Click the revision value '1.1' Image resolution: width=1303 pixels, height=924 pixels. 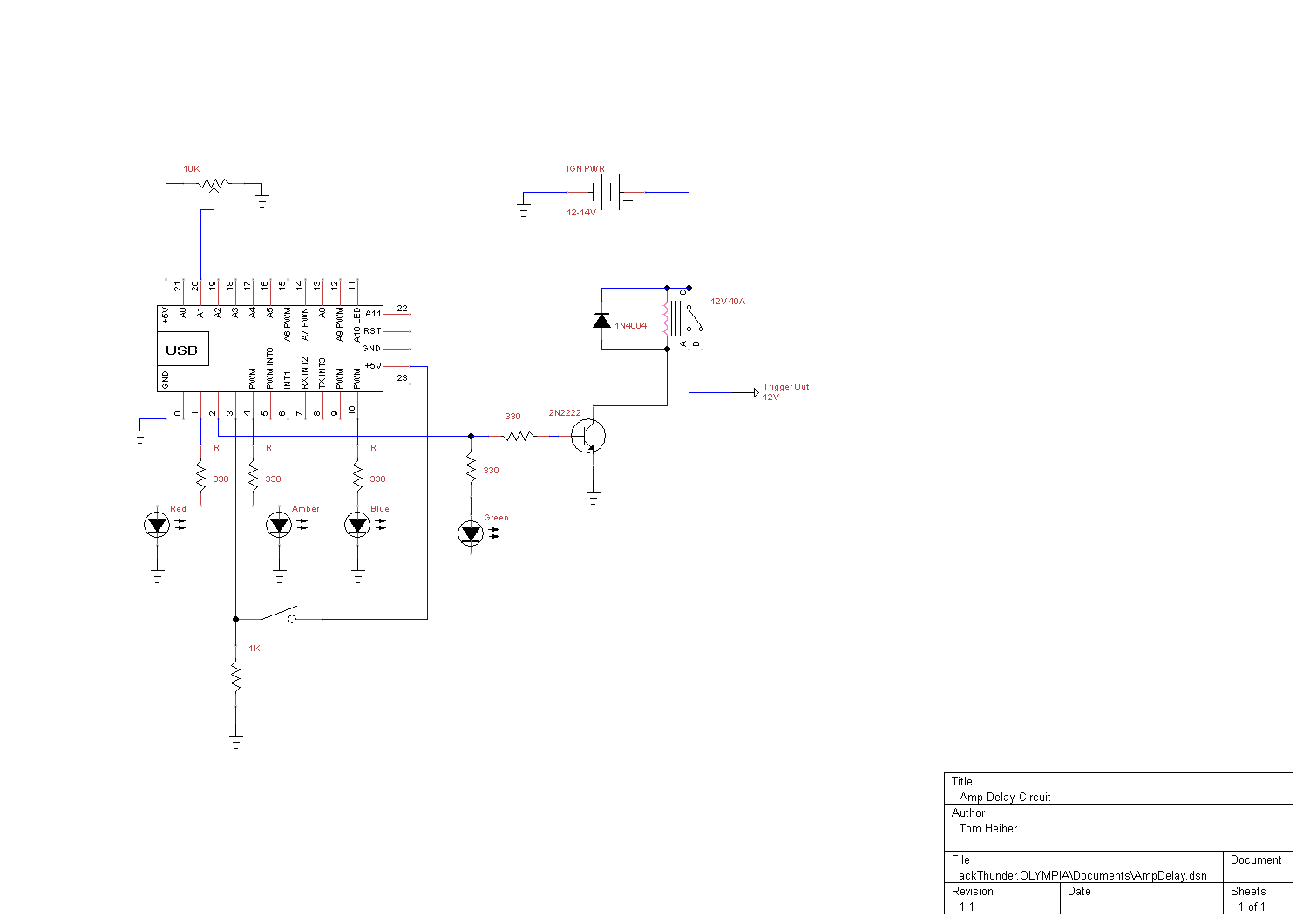tap(967, 907)
